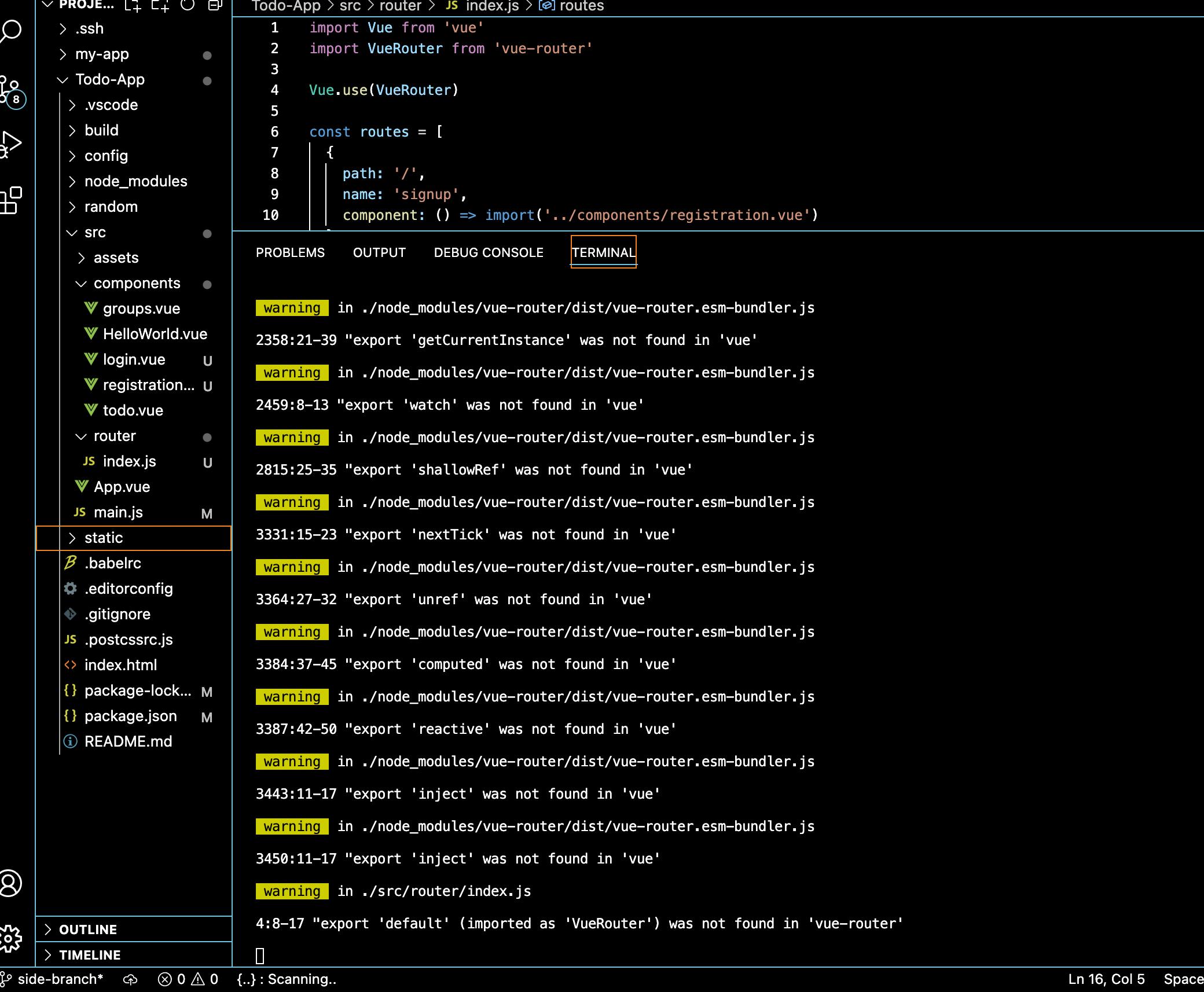The width and height of the screenshot is (1204, 992).
Task: Click the side-branch git branch indicator
Action: click(x=52, y=979)
